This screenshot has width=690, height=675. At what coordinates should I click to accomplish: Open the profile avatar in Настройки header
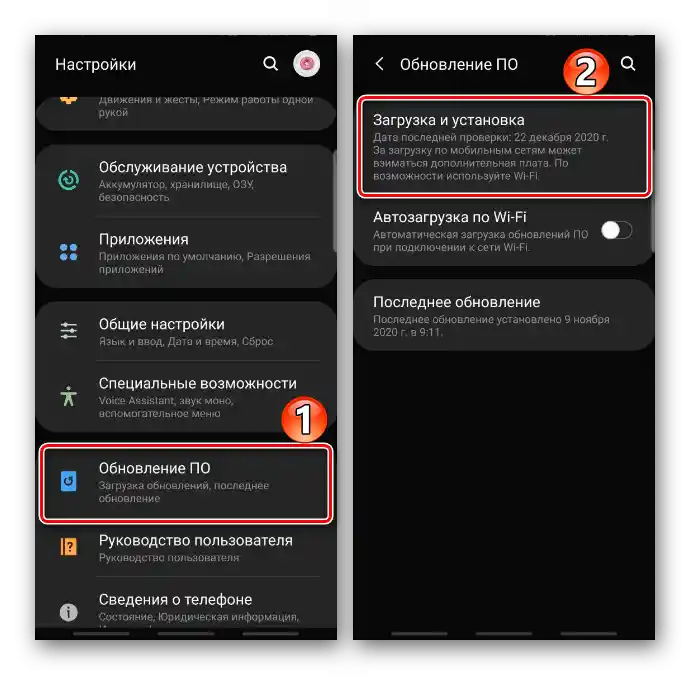[306, 64]
